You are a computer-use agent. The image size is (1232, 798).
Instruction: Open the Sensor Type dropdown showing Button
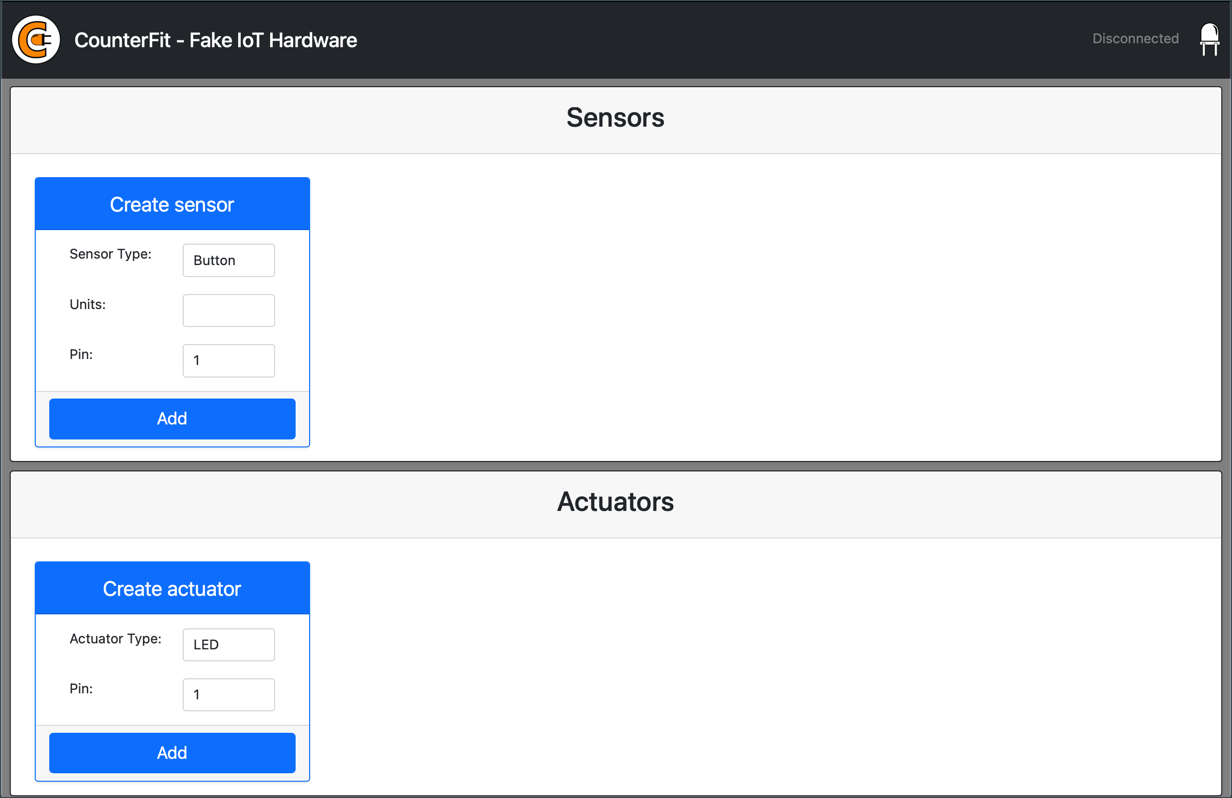click(228, 260)
